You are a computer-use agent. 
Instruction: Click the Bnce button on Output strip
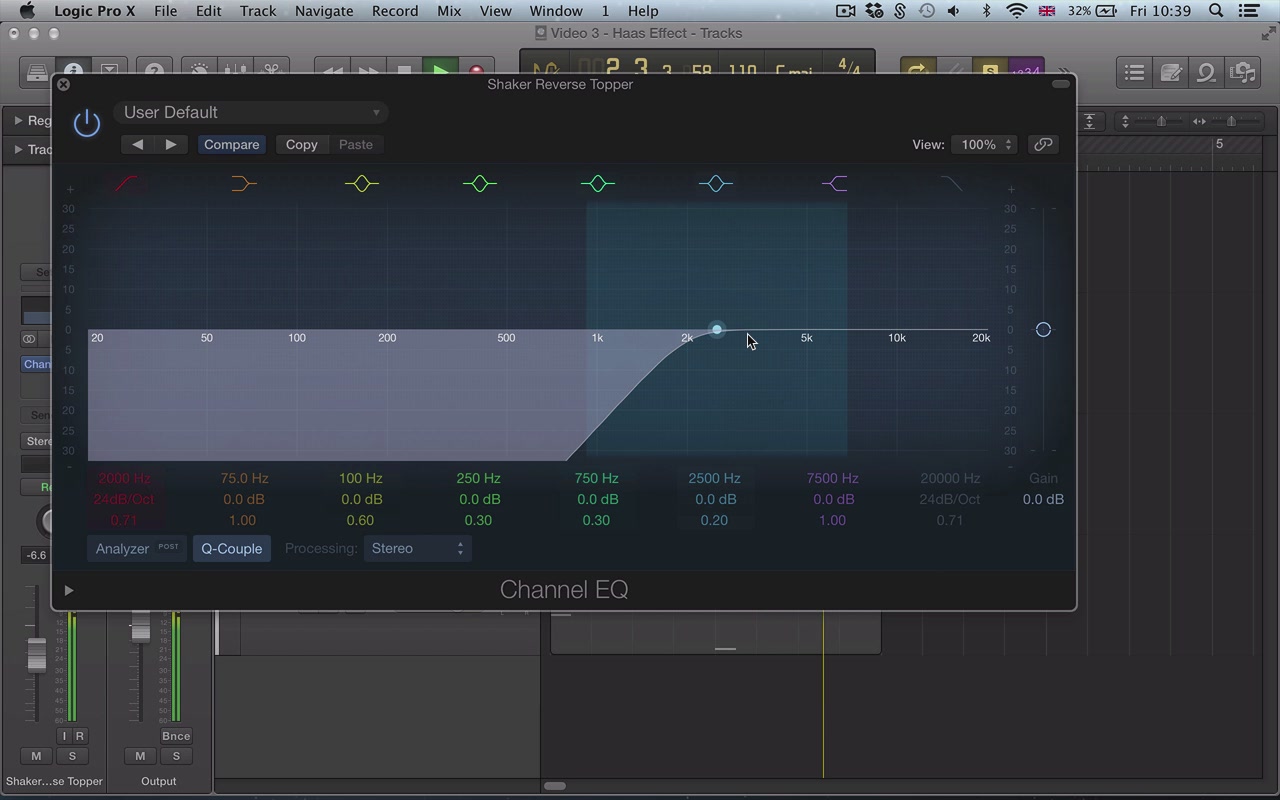pos(176,736)
